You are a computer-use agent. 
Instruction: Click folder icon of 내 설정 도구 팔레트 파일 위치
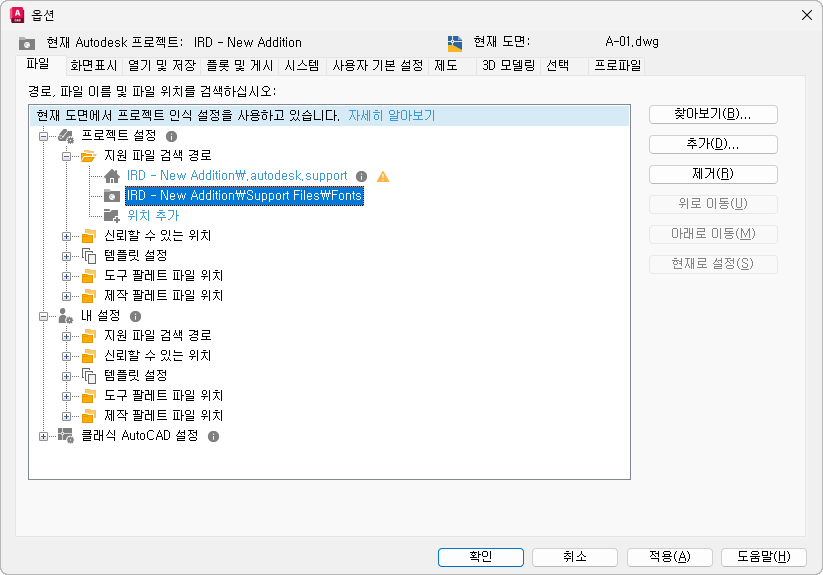(89, 396)
